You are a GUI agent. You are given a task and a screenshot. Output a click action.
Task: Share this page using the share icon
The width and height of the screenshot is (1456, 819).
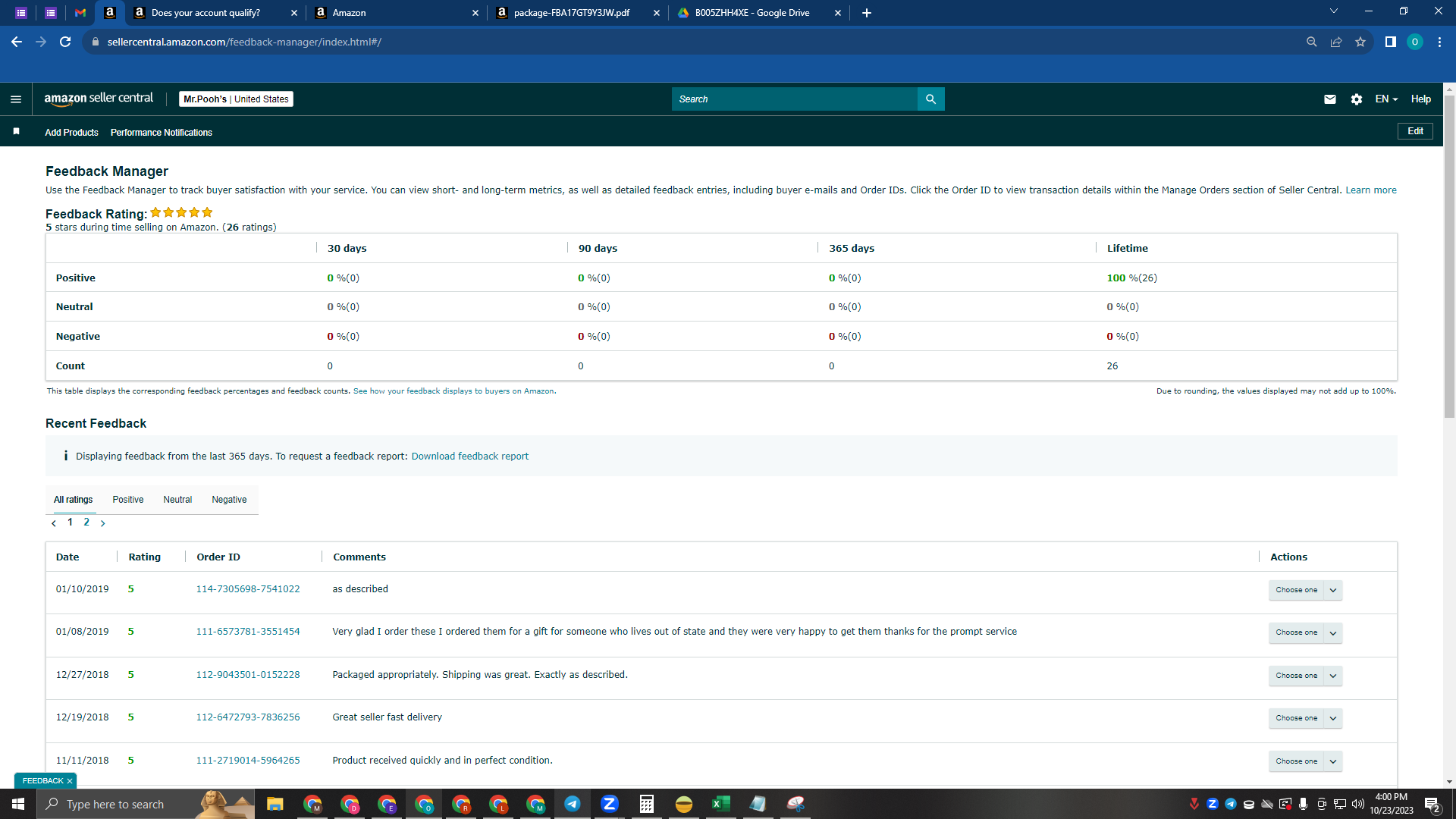(x=1336, y=42)
